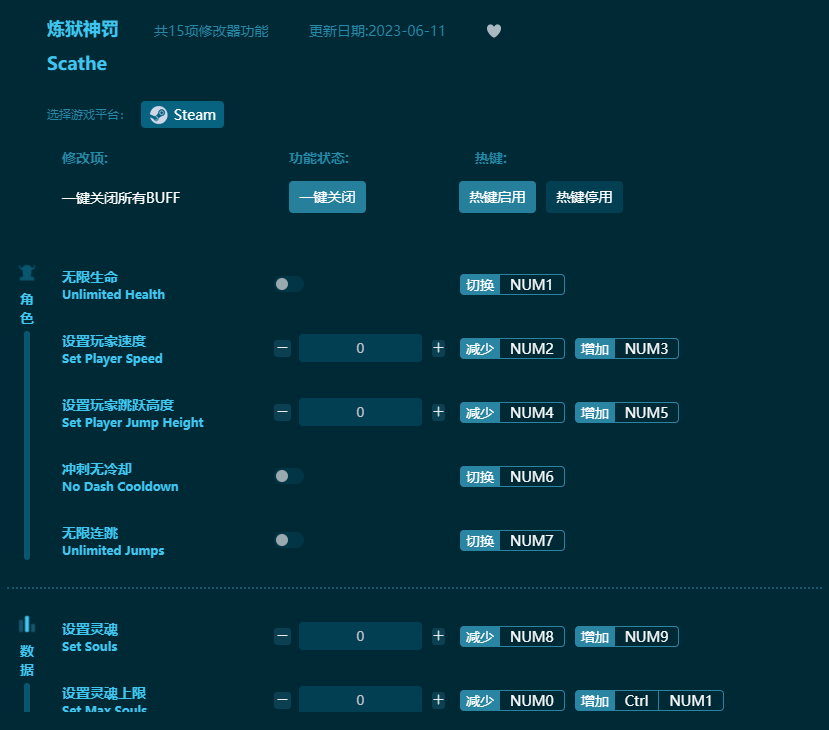The height and width of the screenshot is (730, 829).
Task: Click the 角色 character section icon
Action: click(x=26, y=271)
